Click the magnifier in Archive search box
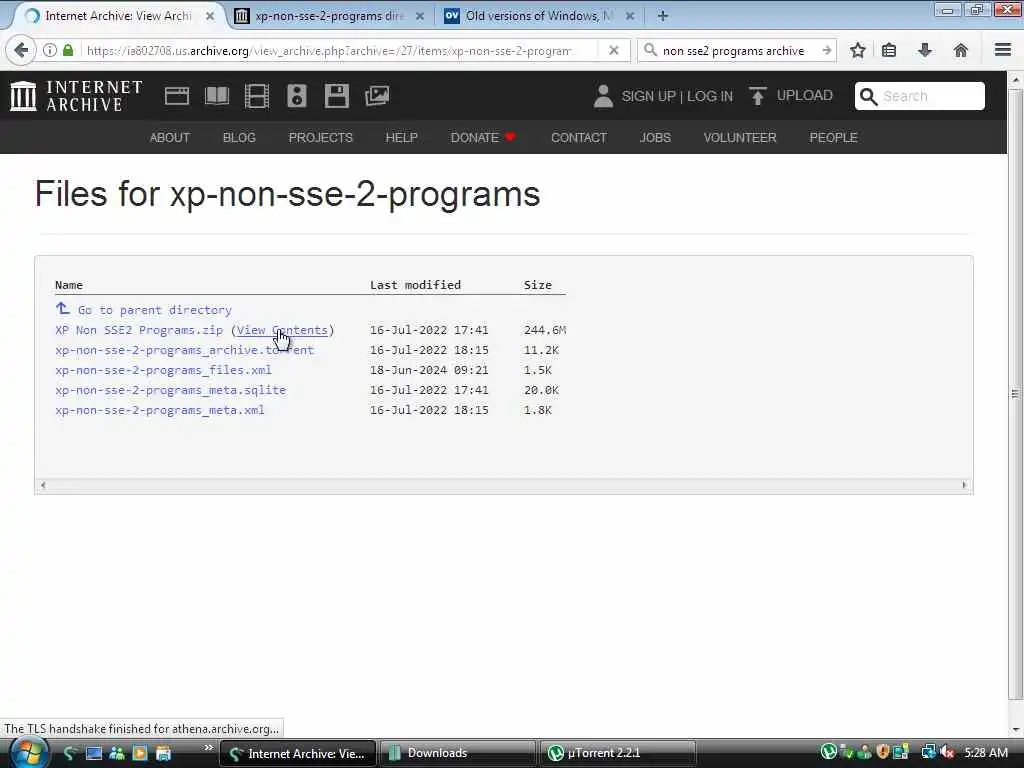This screenshot has width=1024, height=768. [x=868, y=97]
